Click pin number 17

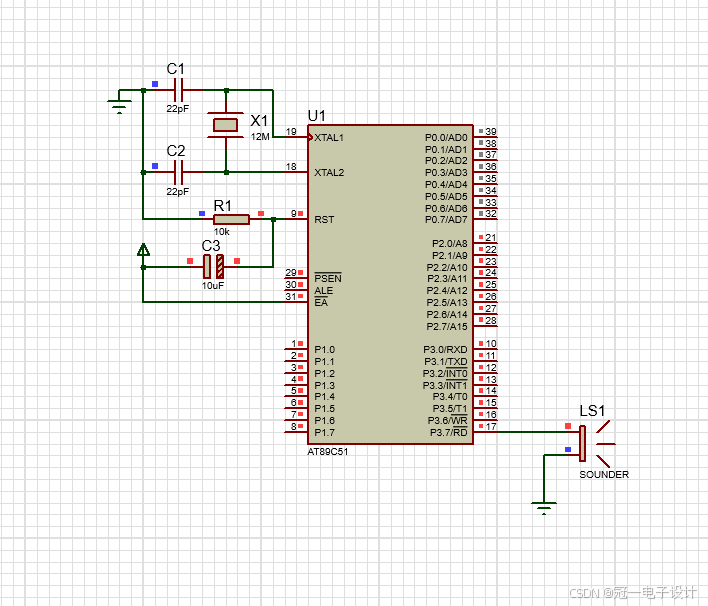pos(491,426)
